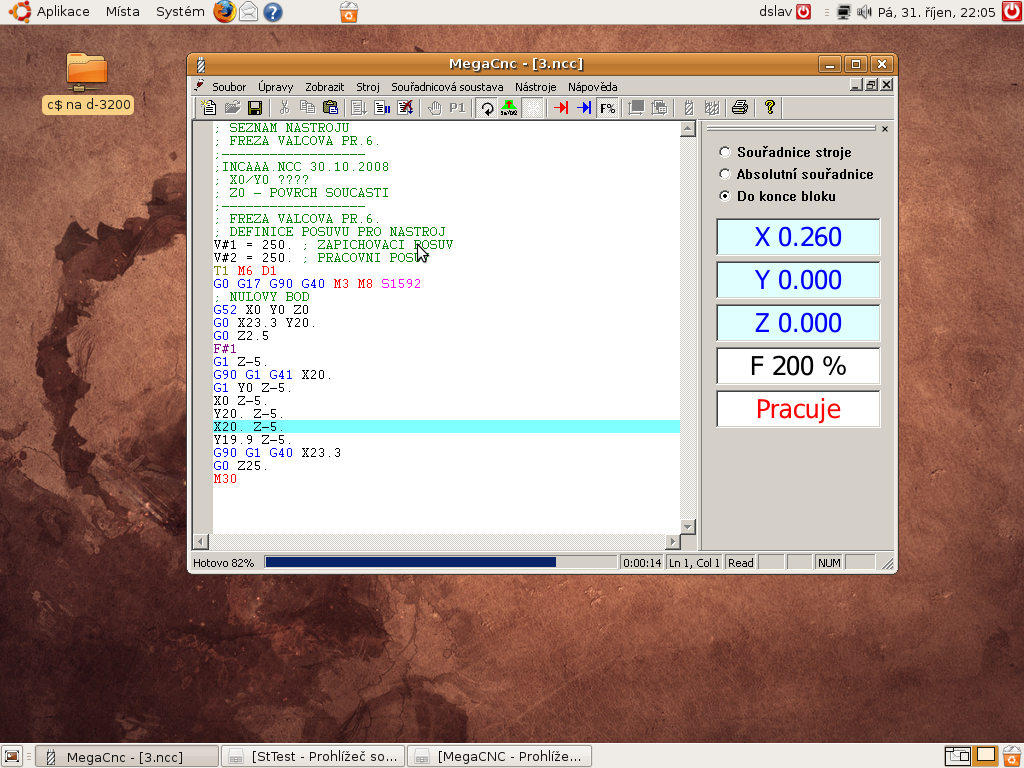The width and height of the screenshot is (1024, 768).
Task: Click the scroll down arrow of code editor
Action: tap(687, 526)
